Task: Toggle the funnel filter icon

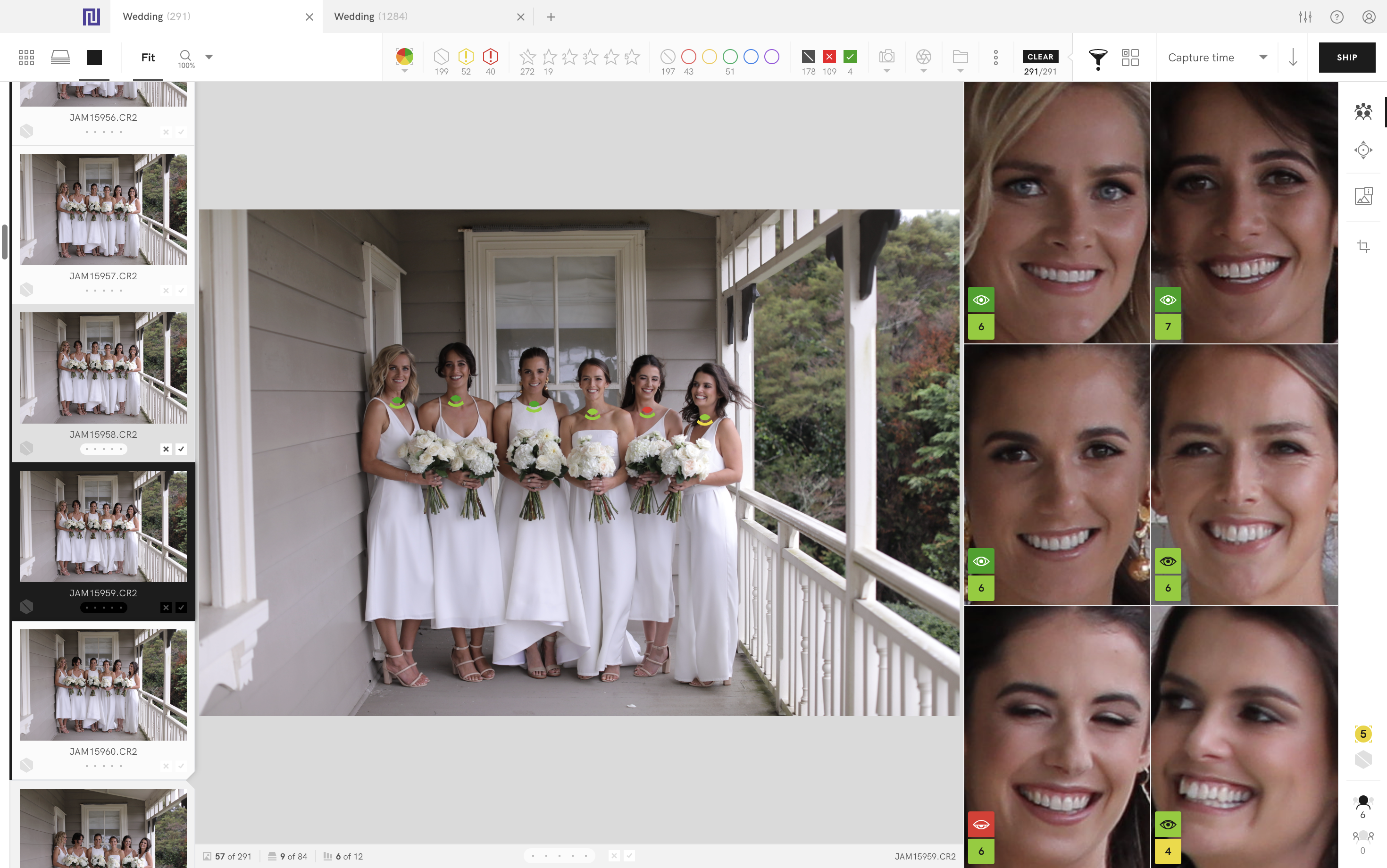Action: [x=1098, y=58]
